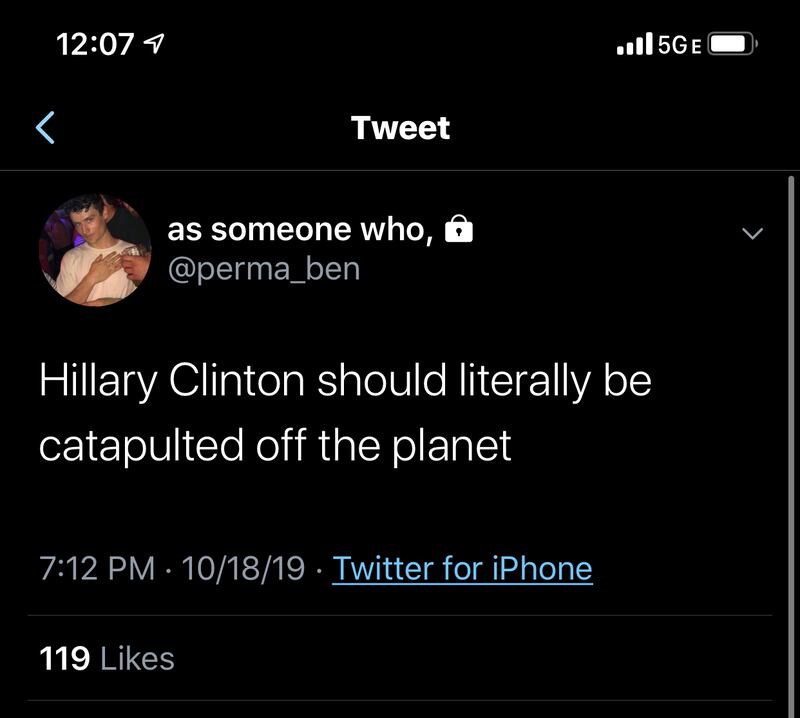Tap the "catapulted off the planet" tweet line
This screenshot has width=800, height=718.
tap(275, 445)
